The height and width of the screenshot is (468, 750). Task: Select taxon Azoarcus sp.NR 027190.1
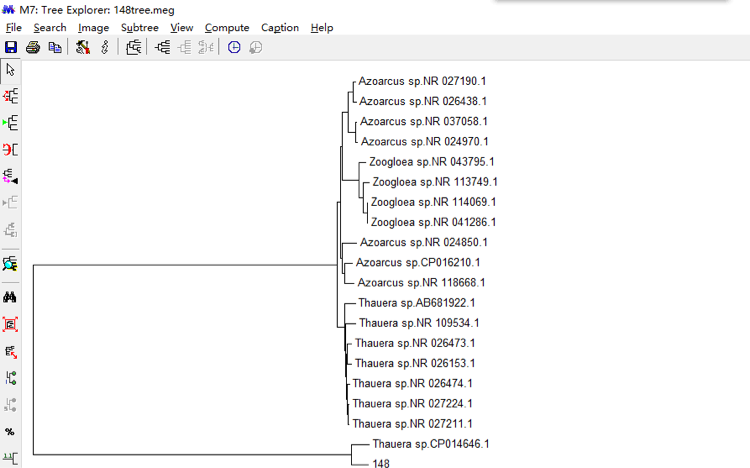[x=422, y=81]
